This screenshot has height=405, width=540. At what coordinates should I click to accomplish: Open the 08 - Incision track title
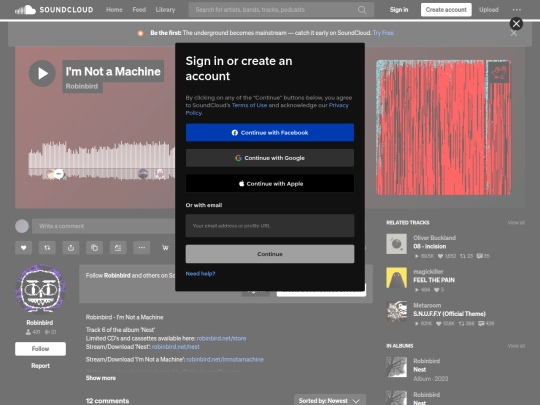[429, 247]
